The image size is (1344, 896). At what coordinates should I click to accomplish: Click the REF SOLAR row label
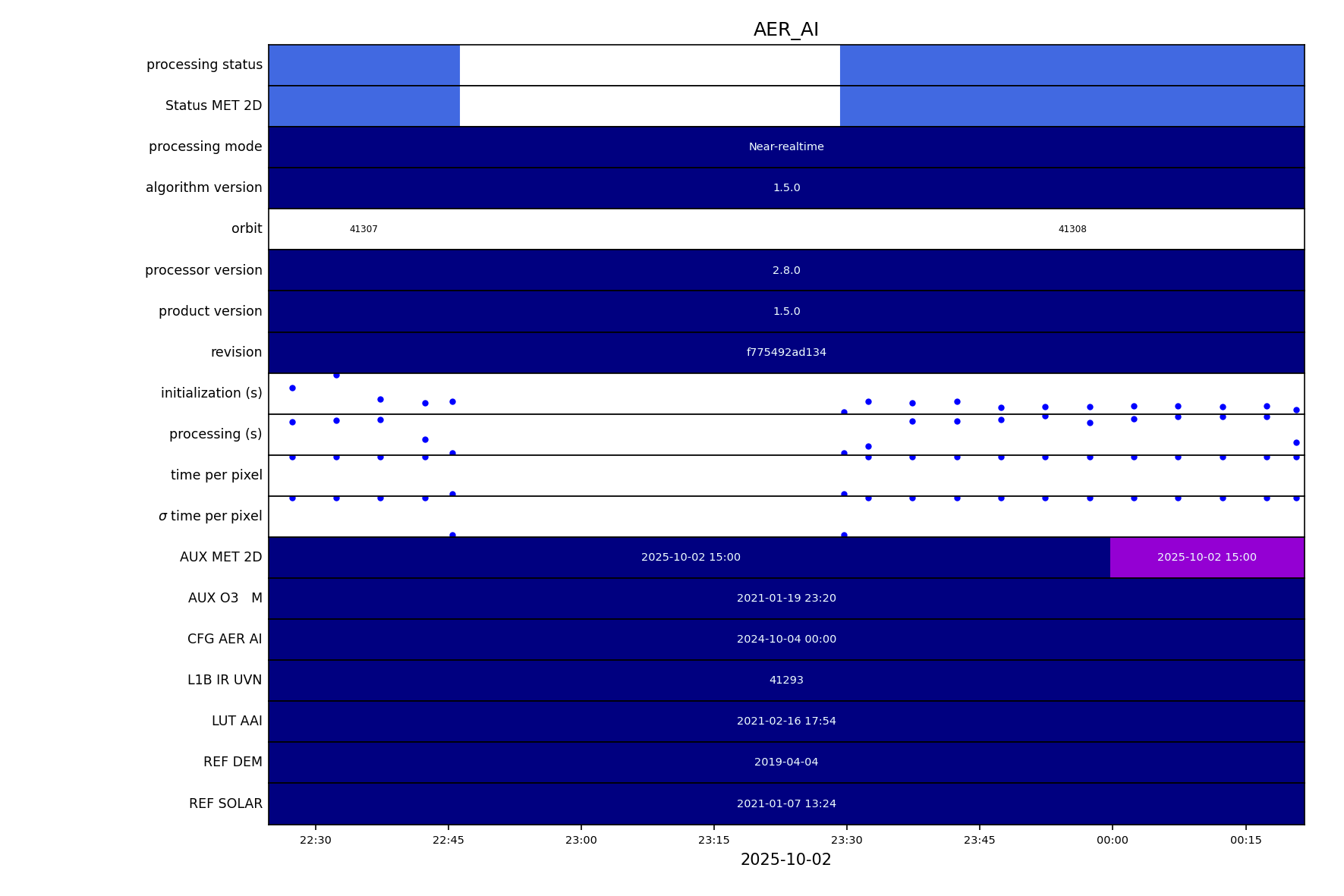point(225,803)
